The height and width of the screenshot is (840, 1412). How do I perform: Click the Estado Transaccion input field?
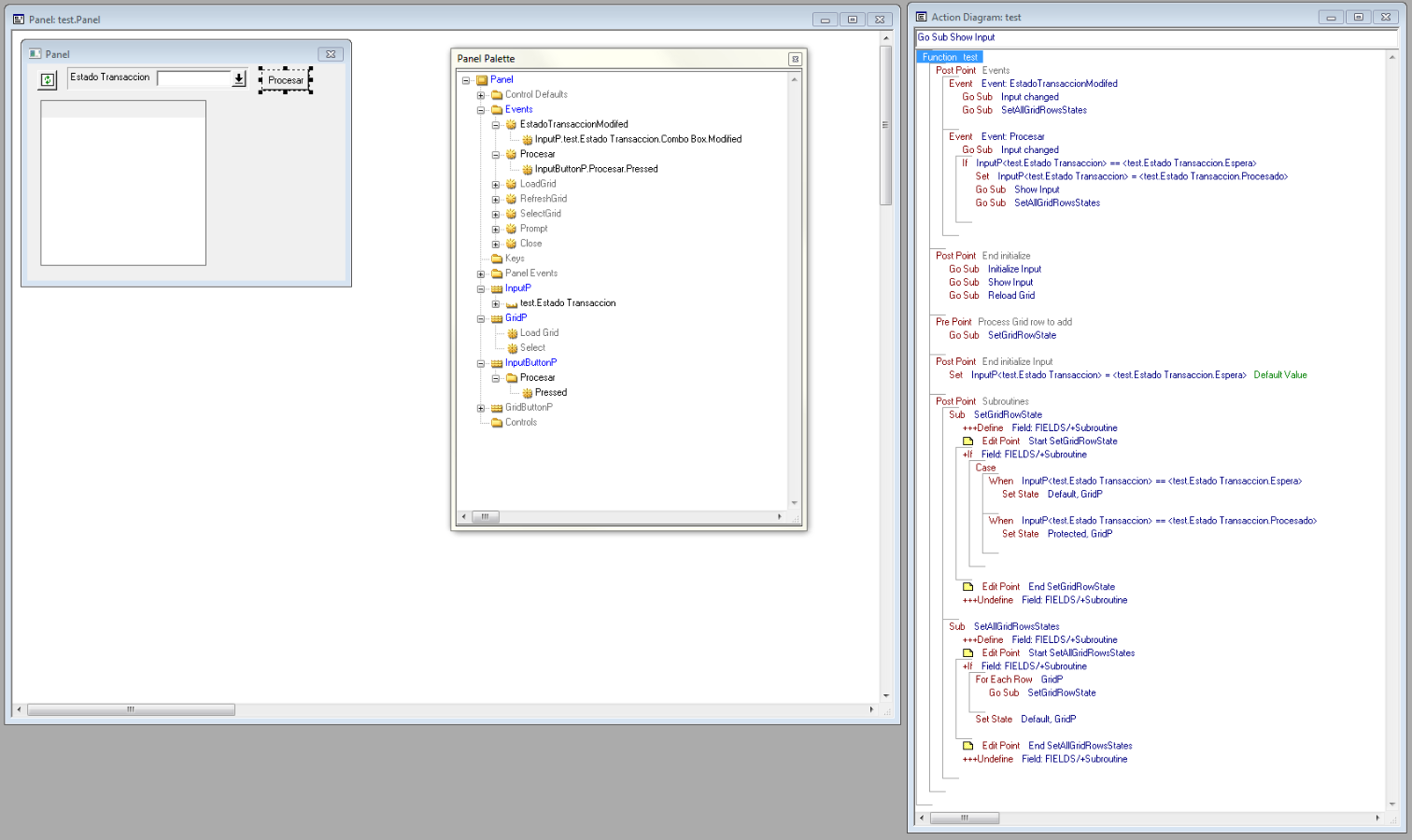[x=194, y=78]
